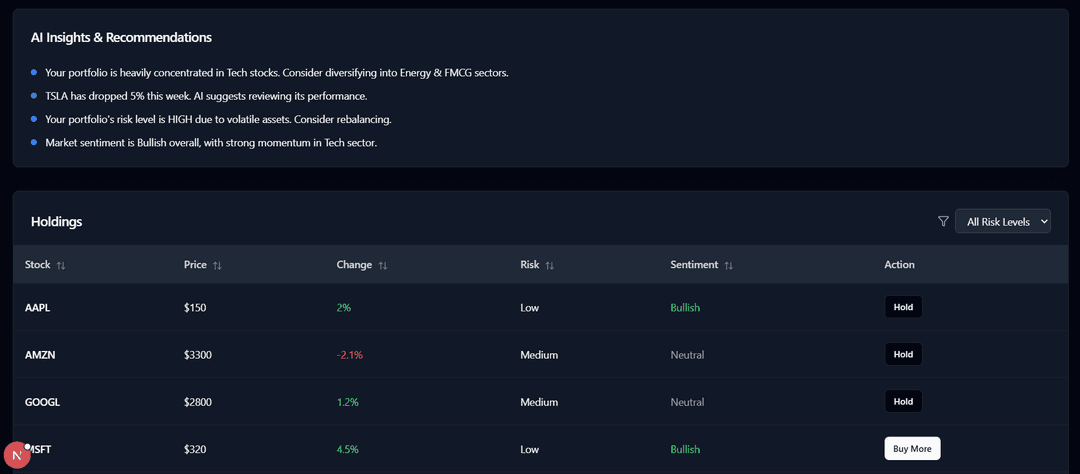
Task: Click the sort icon beside Change header
Action: (x=382, y=265)
